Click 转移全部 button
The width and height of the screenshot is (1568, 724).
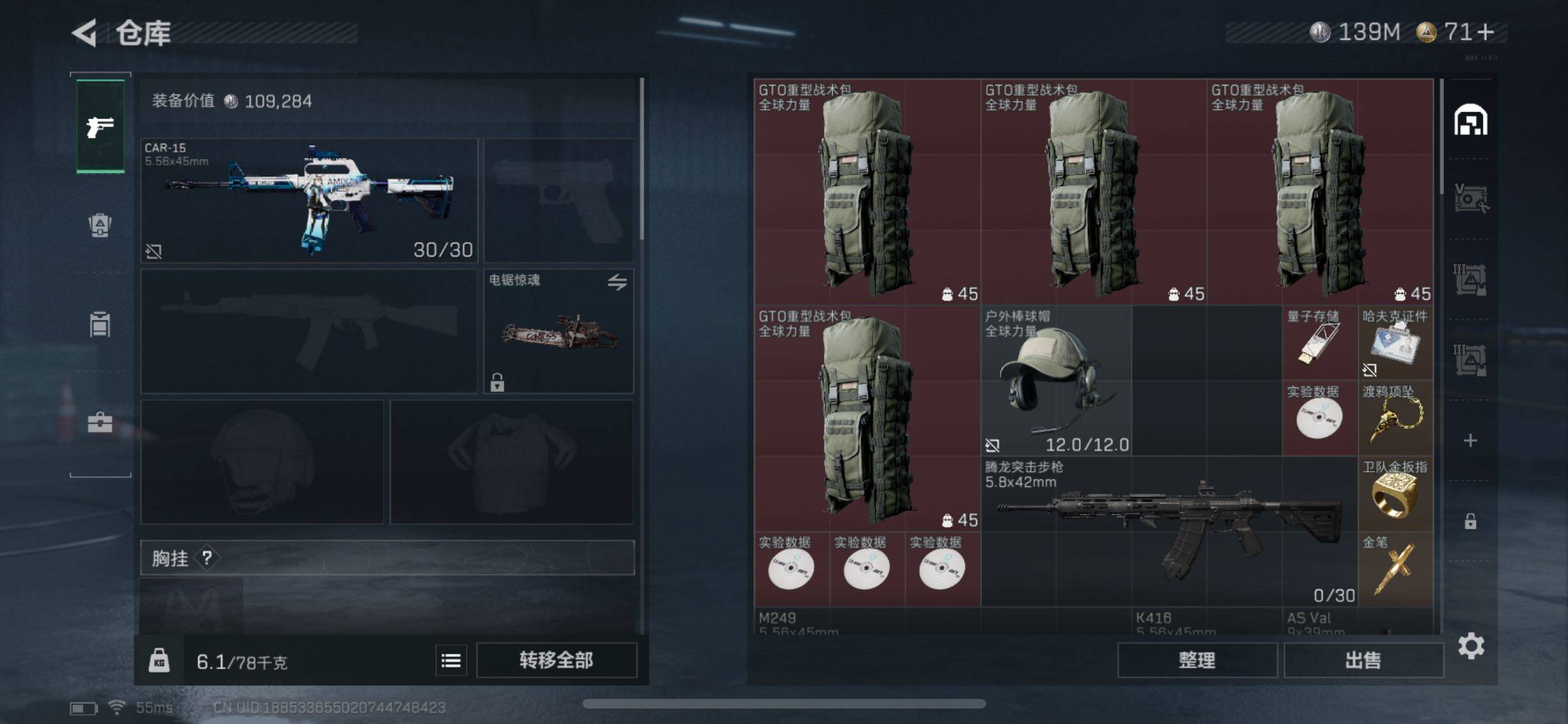coord(557,660)
